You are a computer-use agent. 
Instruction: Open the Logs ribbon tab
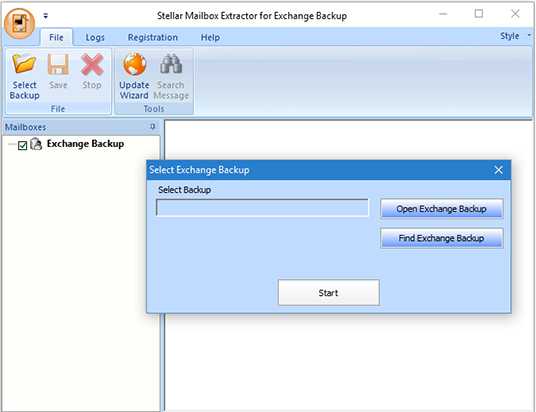95,37
